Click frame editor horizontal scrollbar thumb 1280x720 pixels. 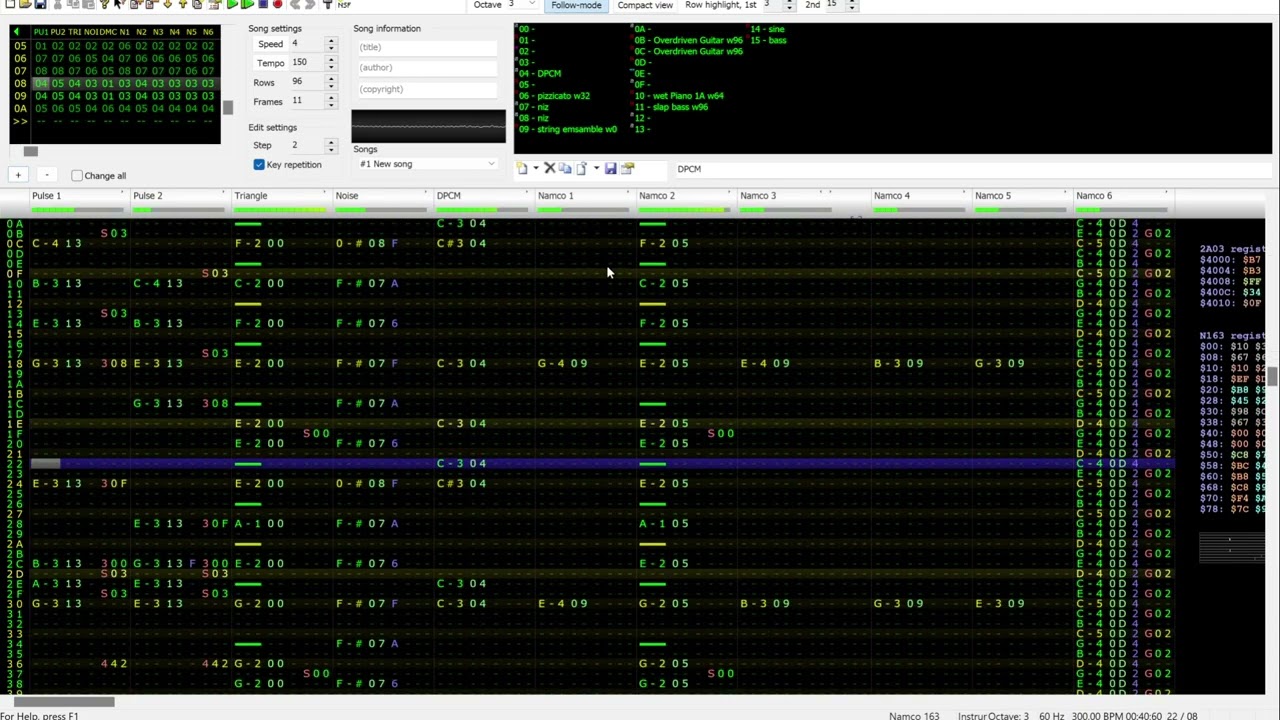pos(30,151)
